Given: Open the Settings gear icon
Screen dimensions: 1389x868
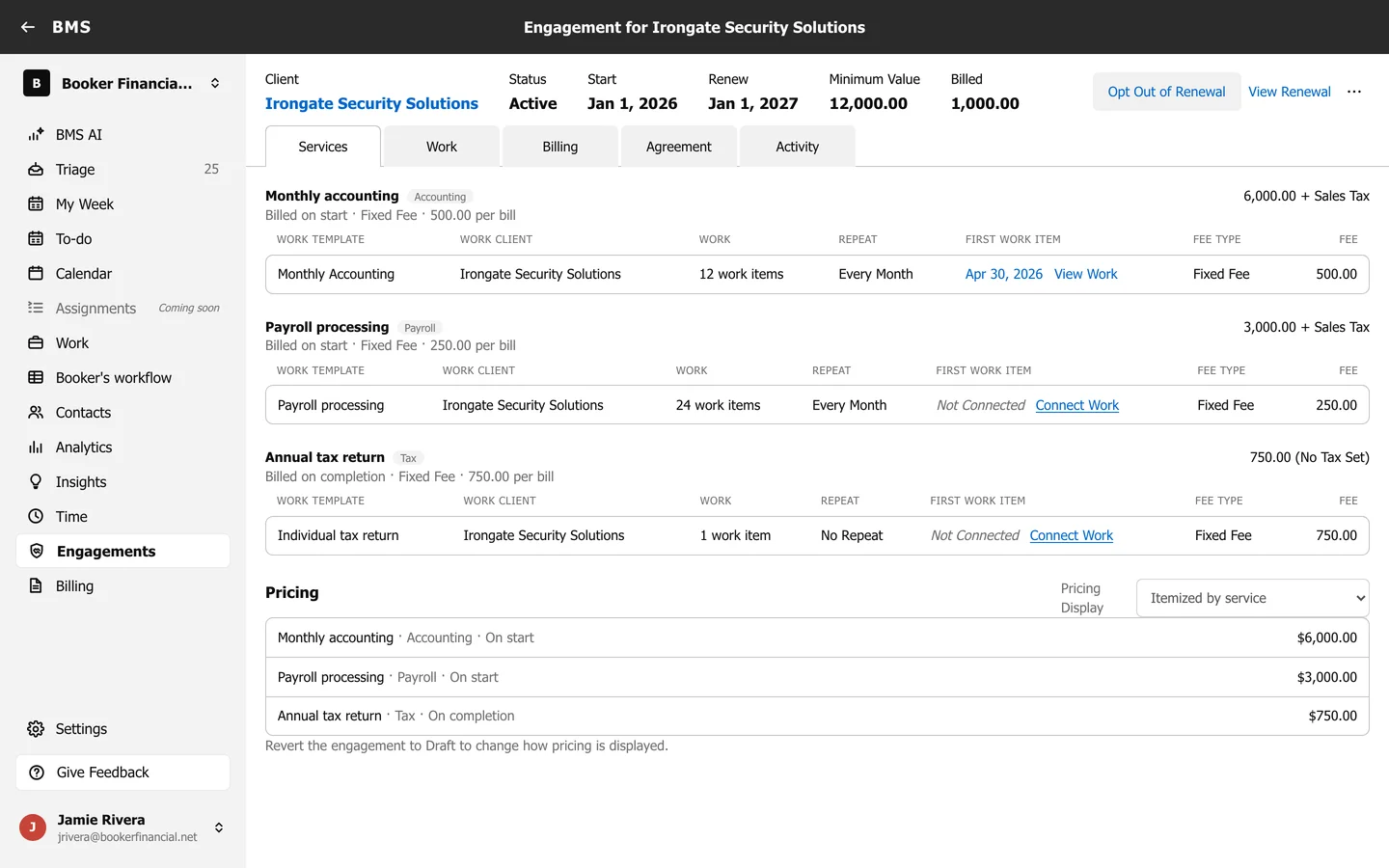Looking at the screenshot, I should (36, 729).
